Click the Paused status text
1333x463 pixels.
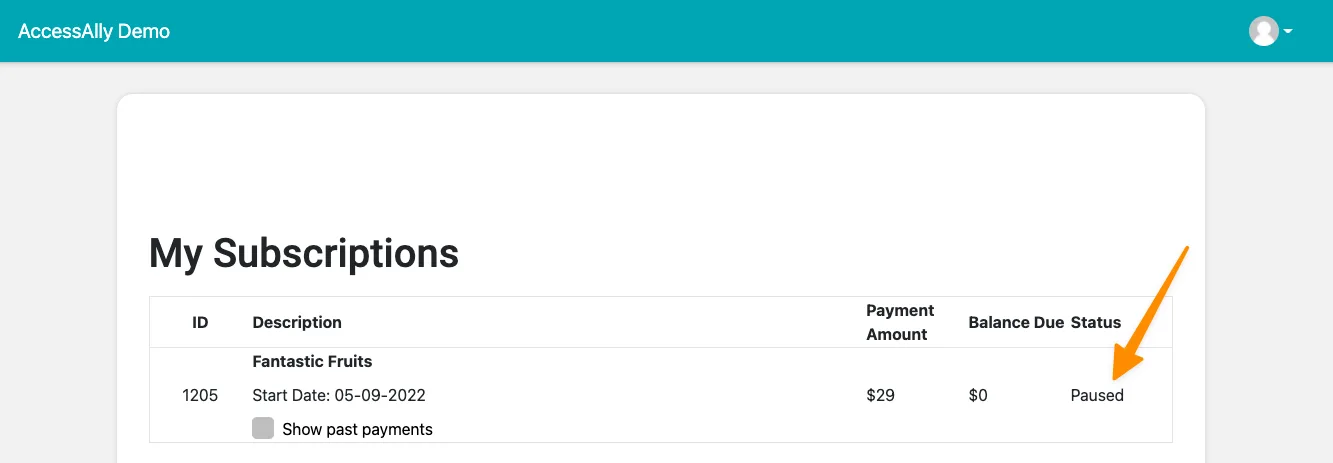pos(1097,395)
